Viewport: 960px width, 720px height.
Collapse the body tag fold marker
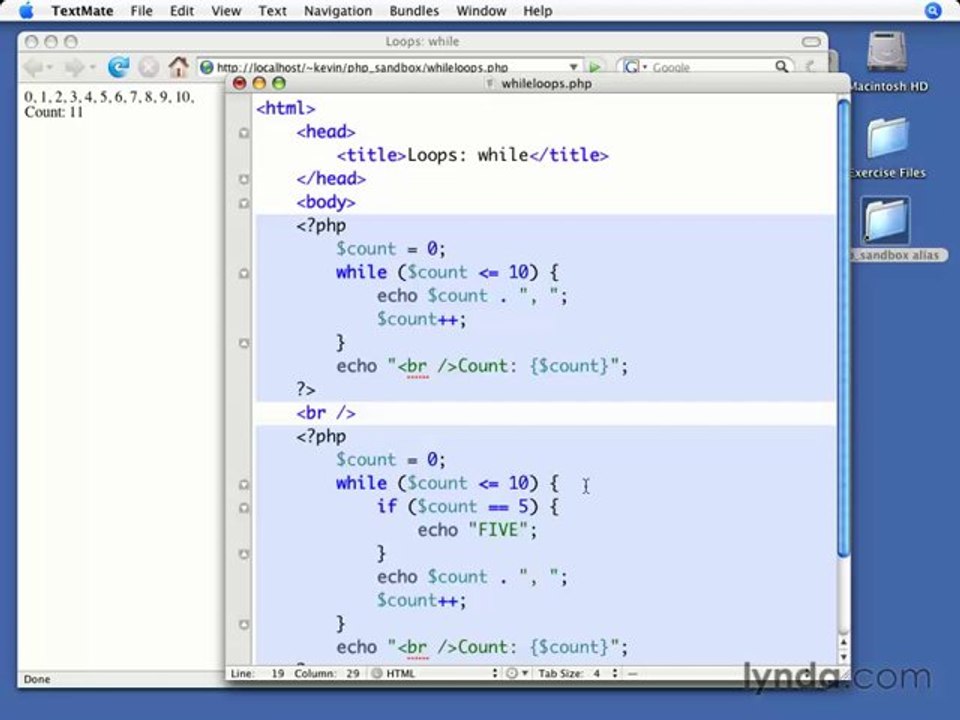tap(244, 203)
